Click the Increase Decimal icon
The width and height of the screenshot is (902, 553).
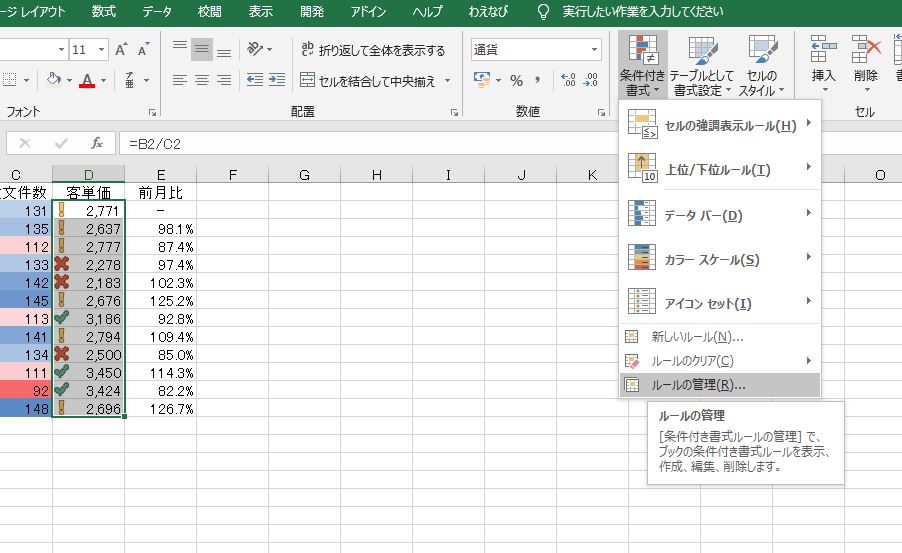pyautogui.click(x=568, y=81)
